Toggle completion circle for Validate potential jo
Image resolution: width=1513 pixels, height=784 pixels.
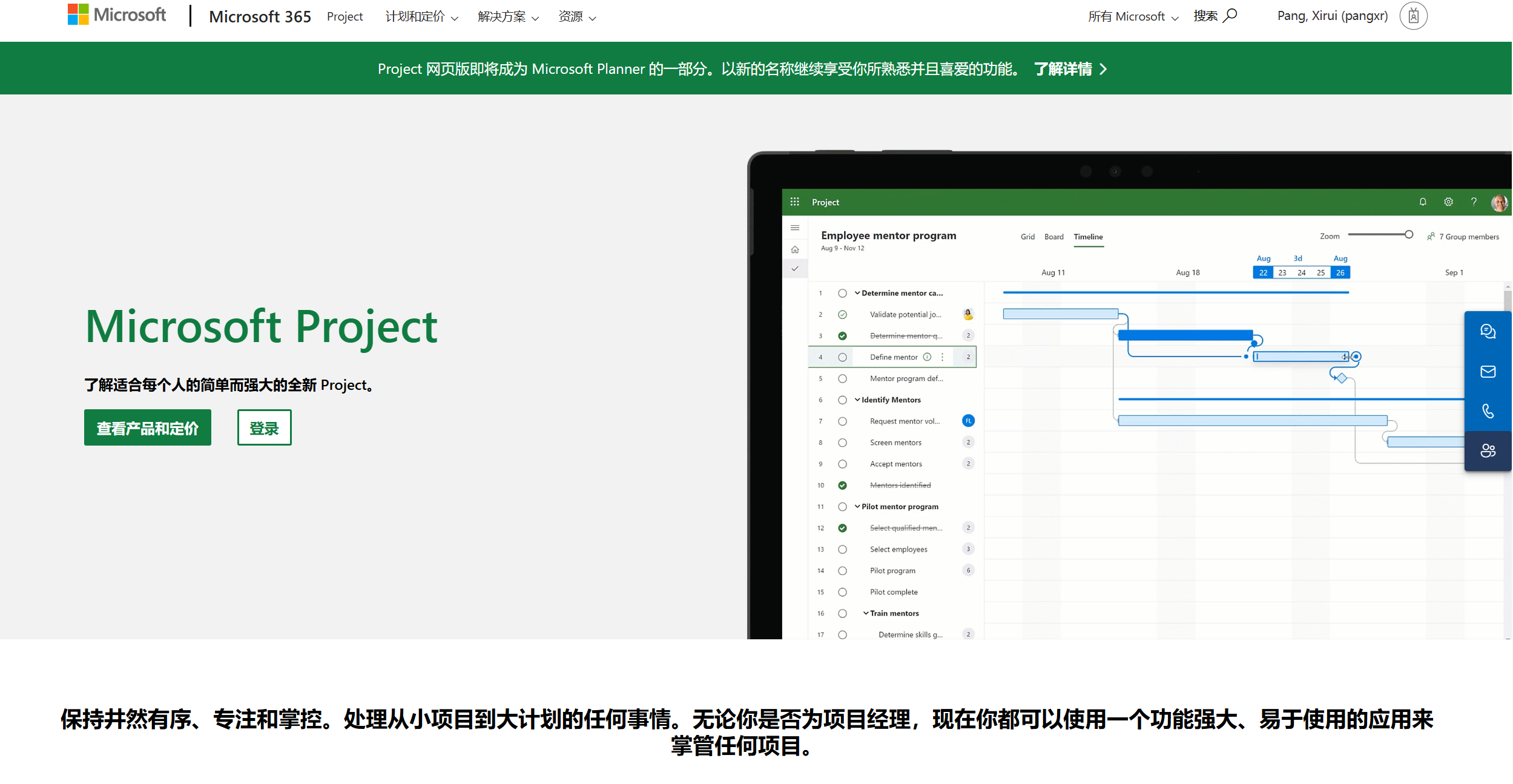point(842,314)
